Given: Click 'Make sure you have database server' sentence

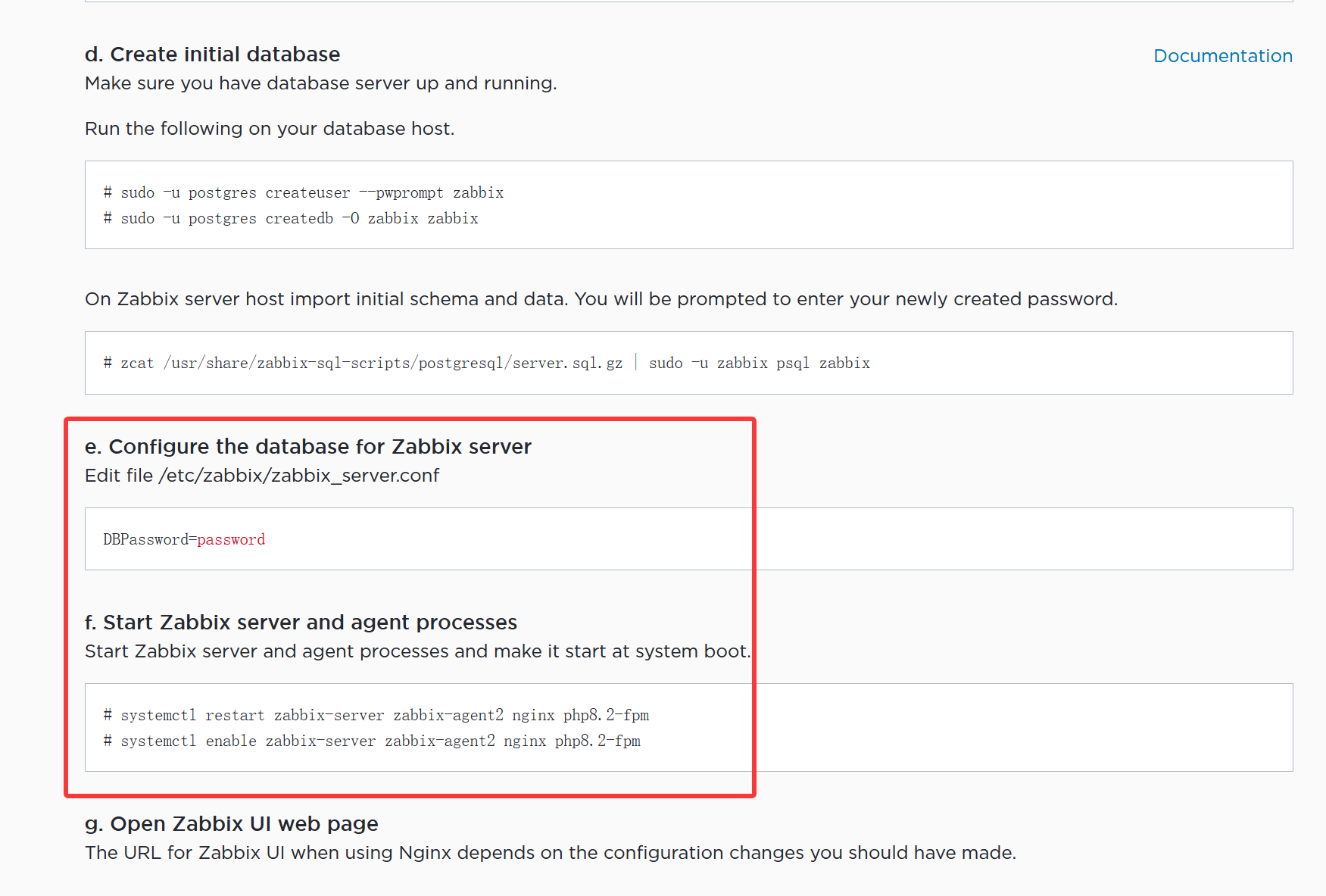Looking at the screenshot, I should click(320, 83).
